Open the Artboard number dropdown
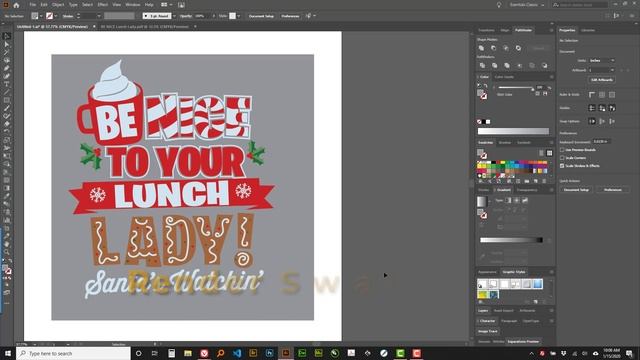The width and height of the screenshot is (640, 360). coord(602,70)
